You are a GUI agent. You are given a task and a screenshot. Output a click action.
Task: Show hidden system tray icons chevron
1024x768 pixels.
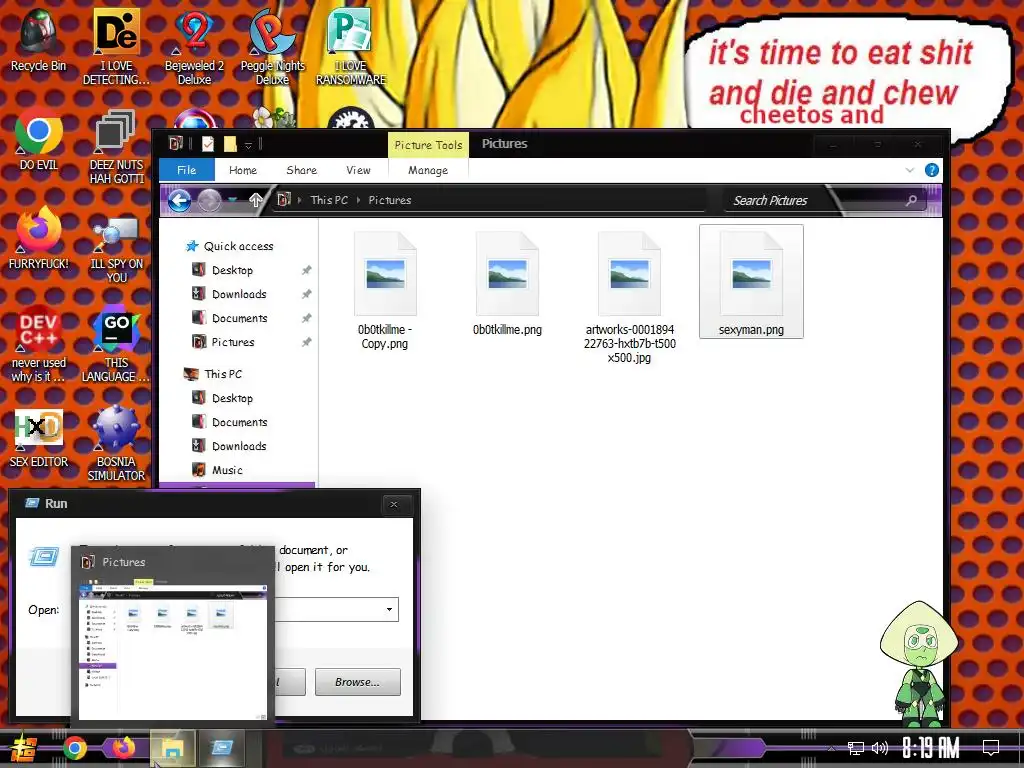831,749
